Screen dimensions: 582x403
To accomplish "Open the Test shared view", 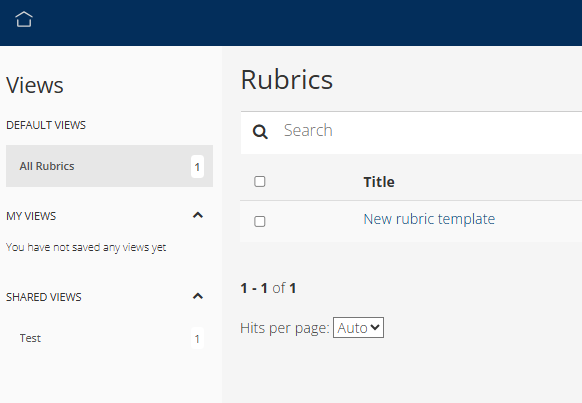I will tap(109, 338).
